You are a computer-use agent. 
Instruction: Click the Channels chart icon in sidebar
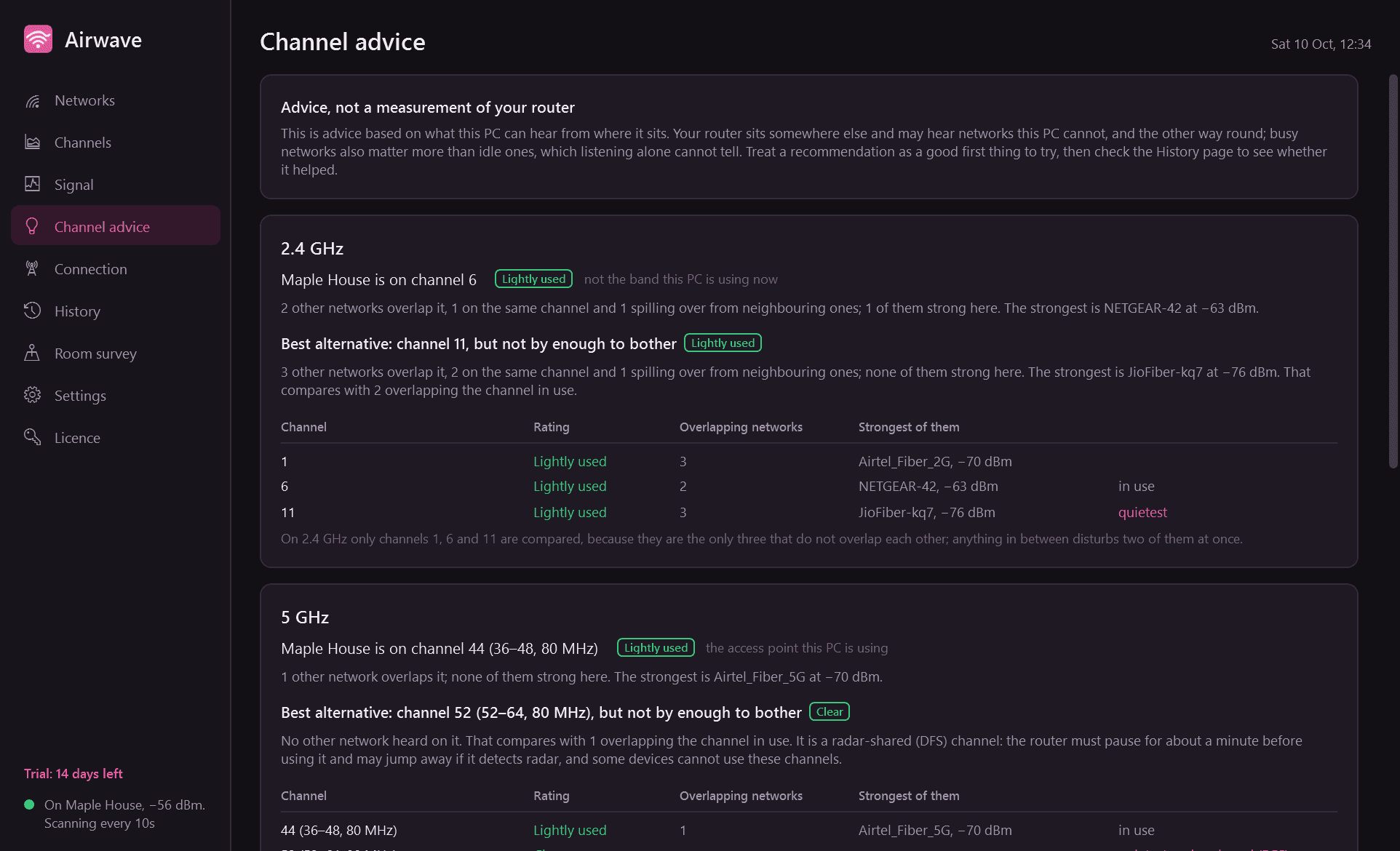pos(32,143)
